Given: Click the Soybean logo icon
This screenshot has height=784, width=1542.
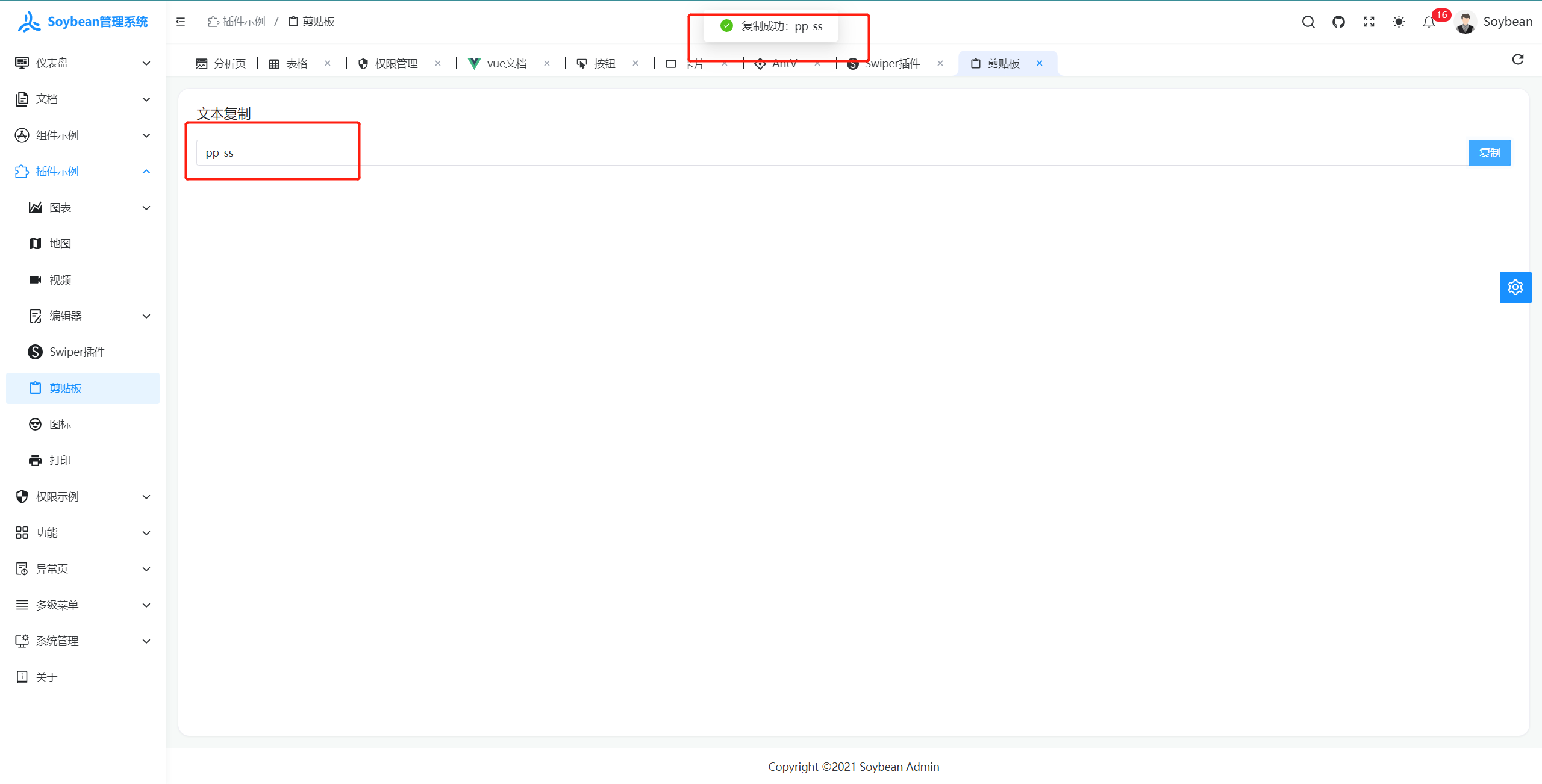Looking at the screenshot, I should pos(29,22).
